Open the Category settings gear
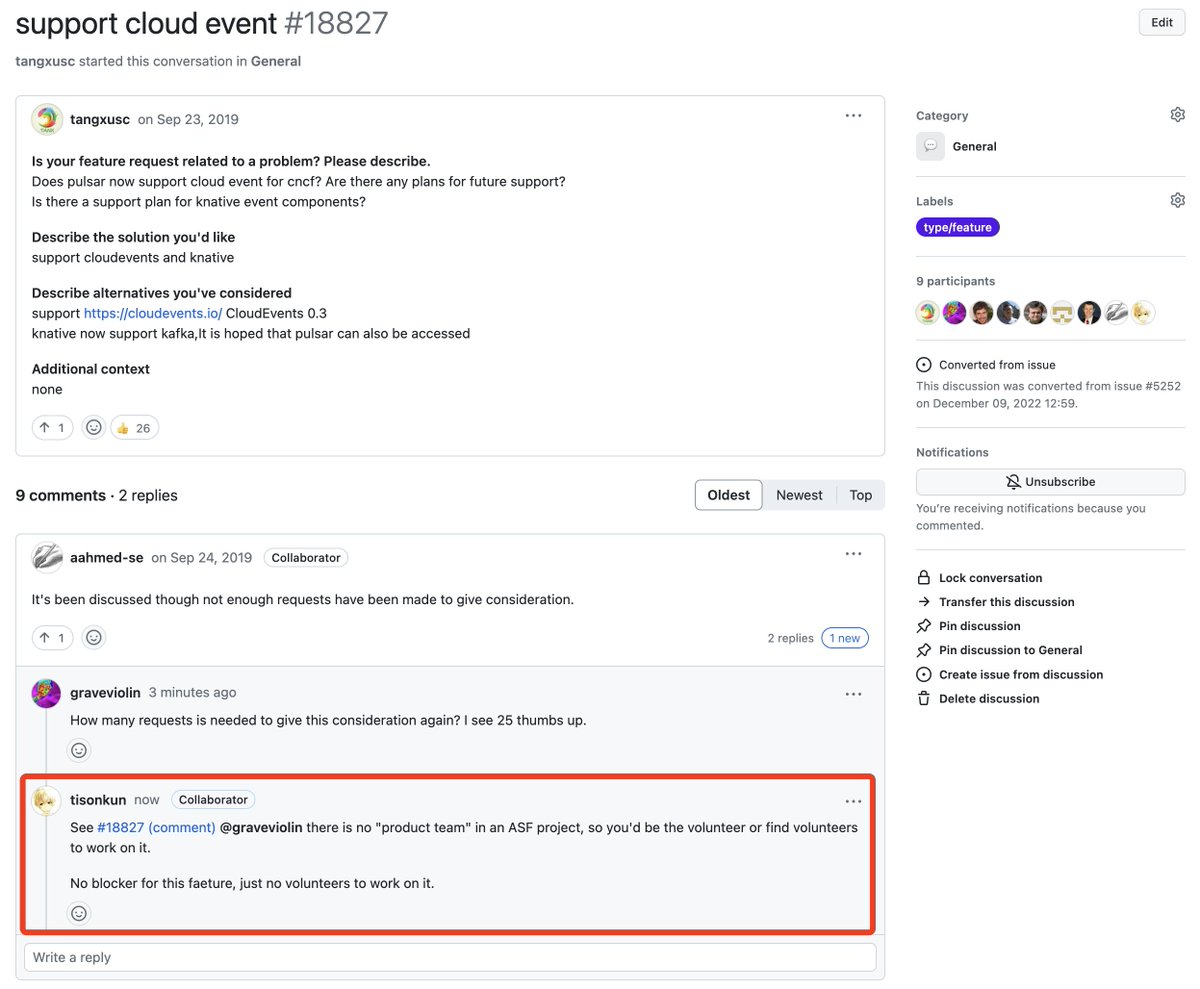Image resolution: width=1200 pixels, height=989 pixels. [x=1177, y=114]
